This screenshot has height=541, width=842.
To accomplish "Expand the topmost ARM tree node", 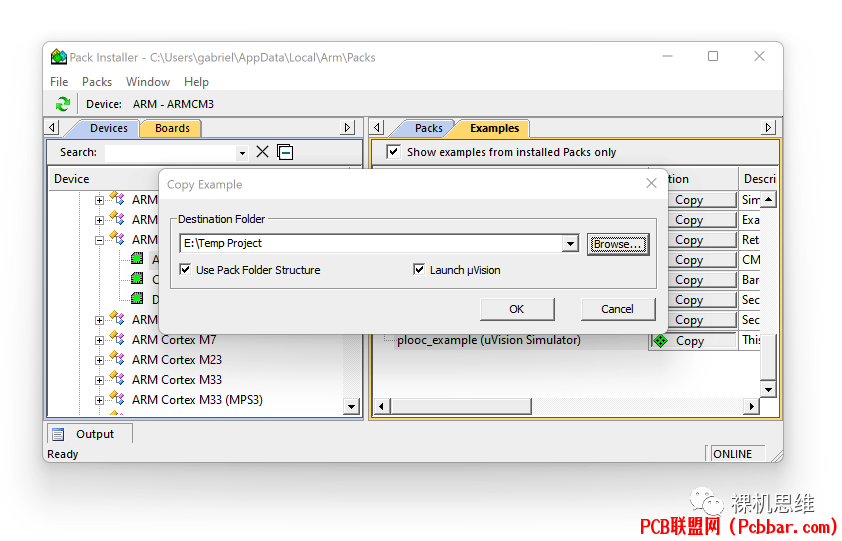I will [99, 200].
